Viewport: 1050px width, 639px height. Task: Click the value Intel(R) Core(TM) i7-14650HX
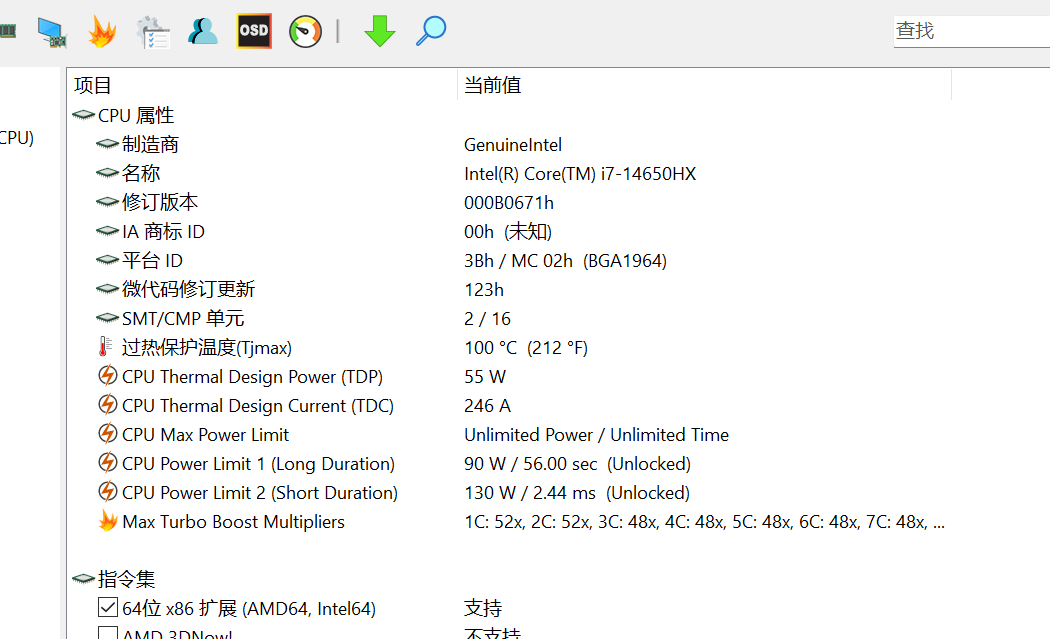[580, 173]
